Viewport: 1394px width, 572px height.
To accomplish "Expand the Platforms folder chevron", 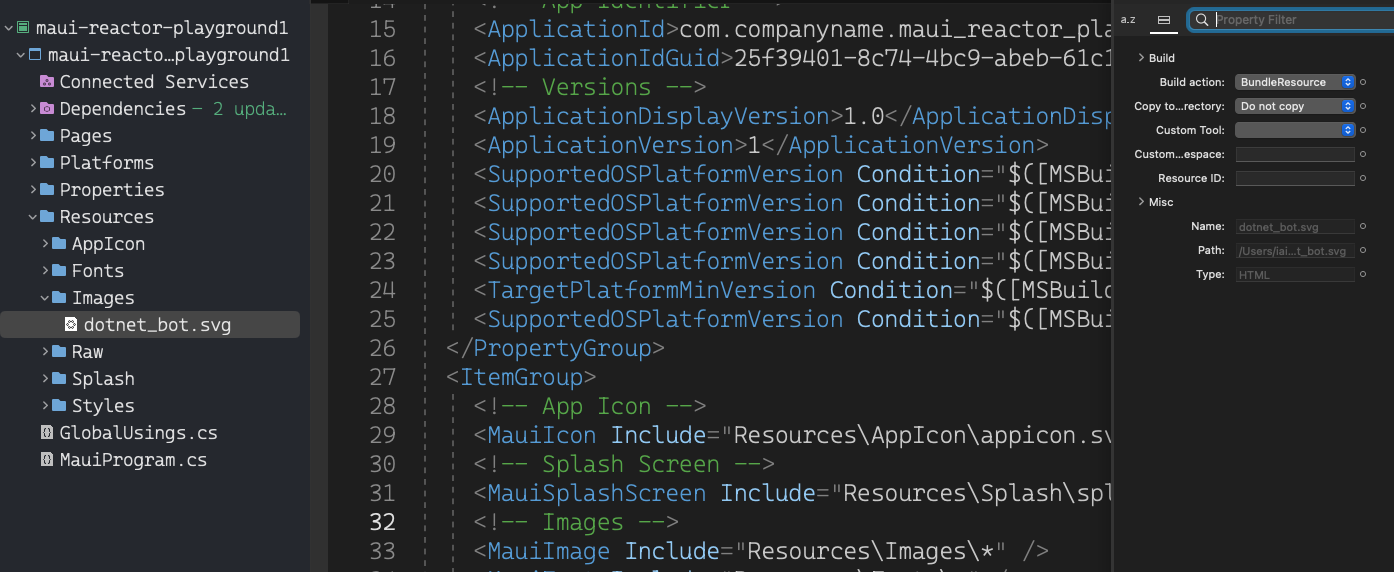I will (x=33, y=163).
